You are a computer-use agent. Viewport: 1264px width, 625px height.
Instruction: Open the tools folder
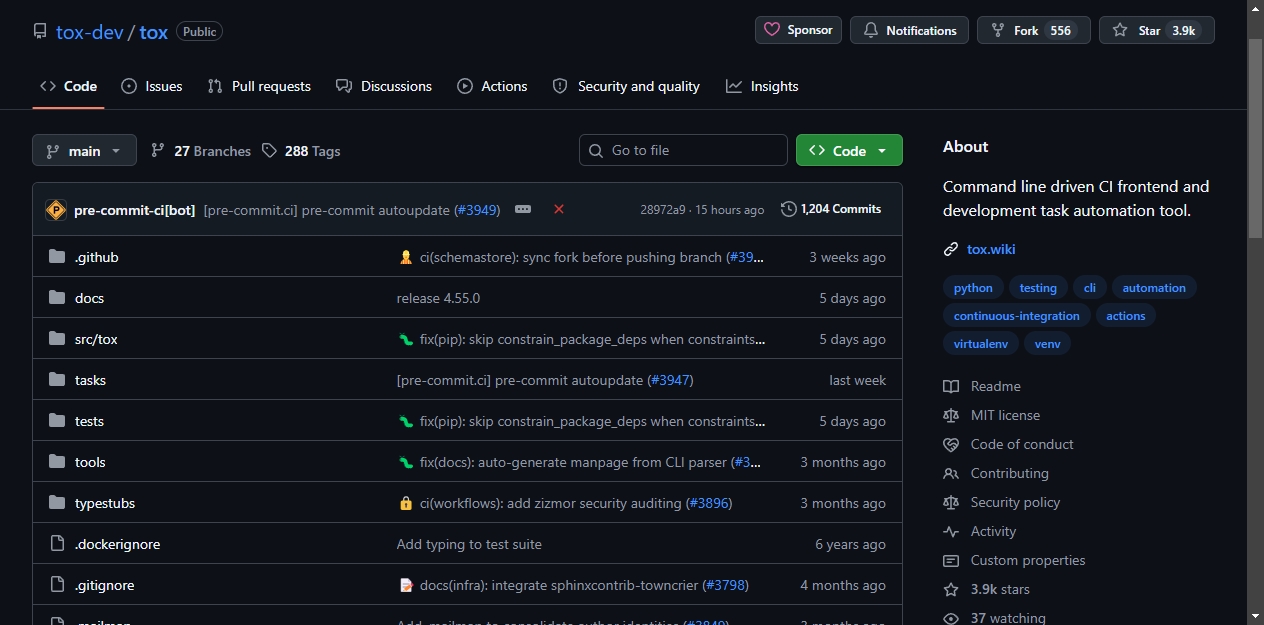pos(90,462)
